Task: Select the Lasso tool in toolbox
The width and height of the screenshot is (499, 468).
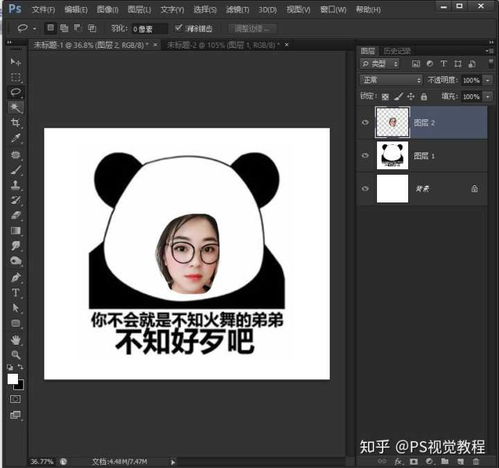Action: pyautogui.click(x=15, y=92)
